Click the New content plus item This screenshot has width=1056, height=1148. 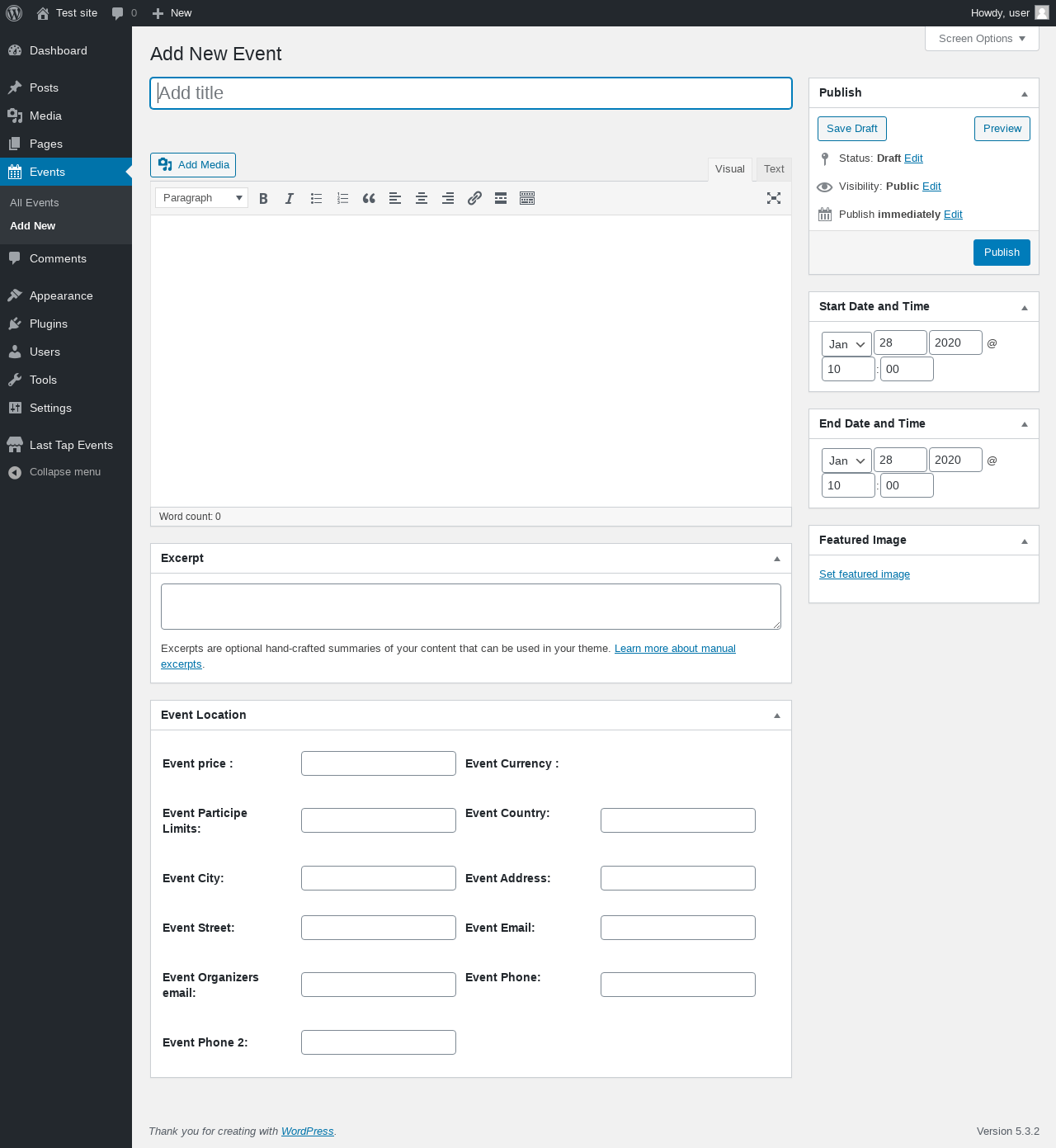click(x=172, y=13)
